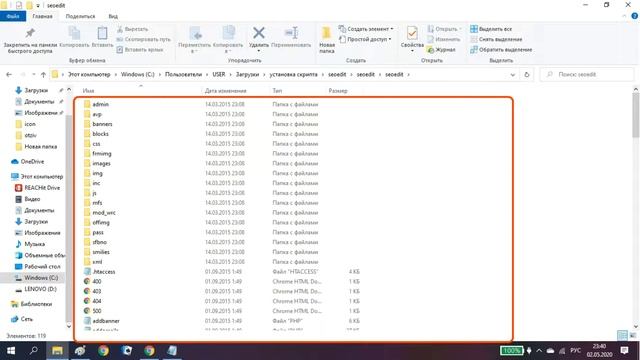Click the Rename (Переименовать) icon

291,33
